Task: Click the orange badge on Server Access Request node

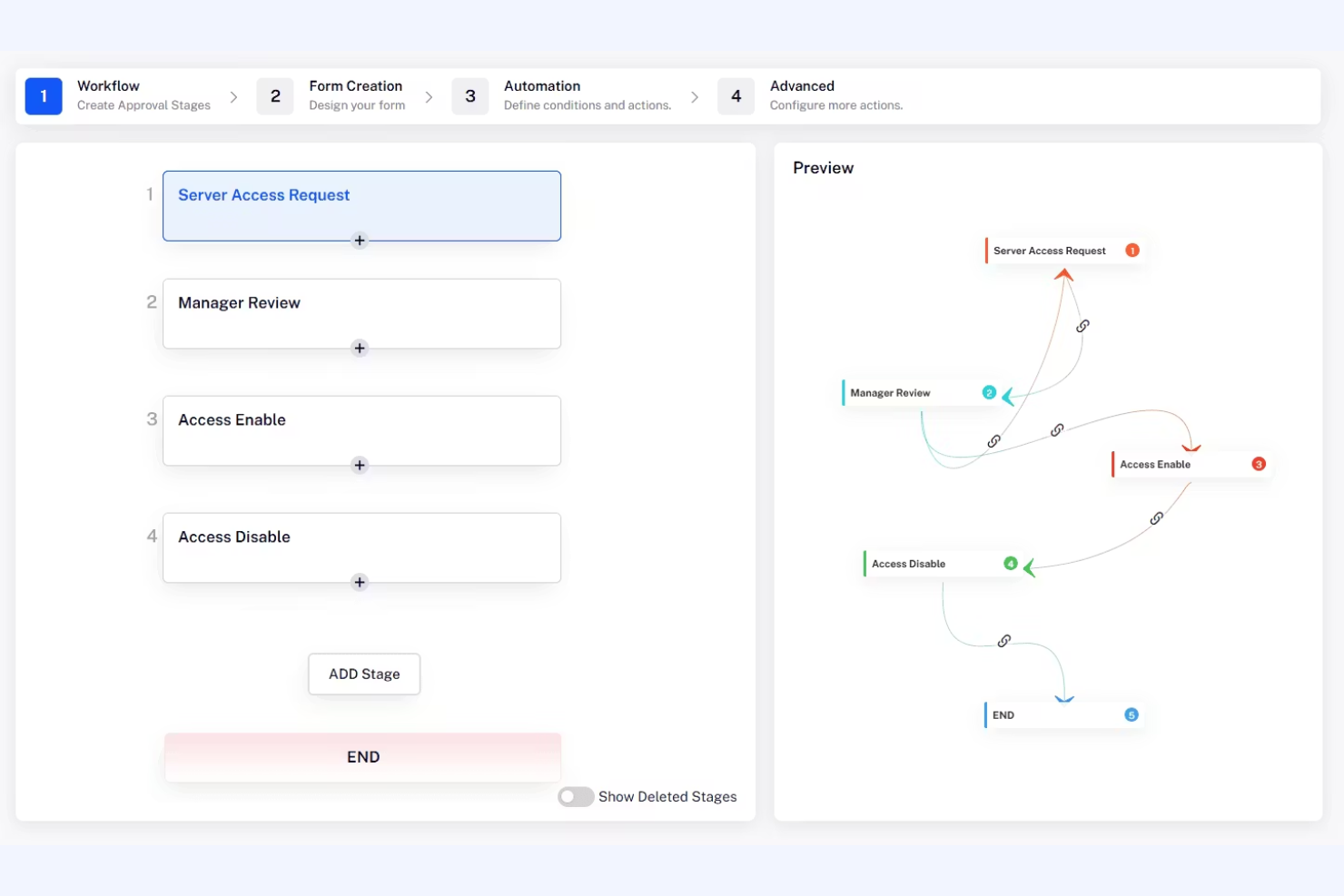Action: coord(1132,250)
